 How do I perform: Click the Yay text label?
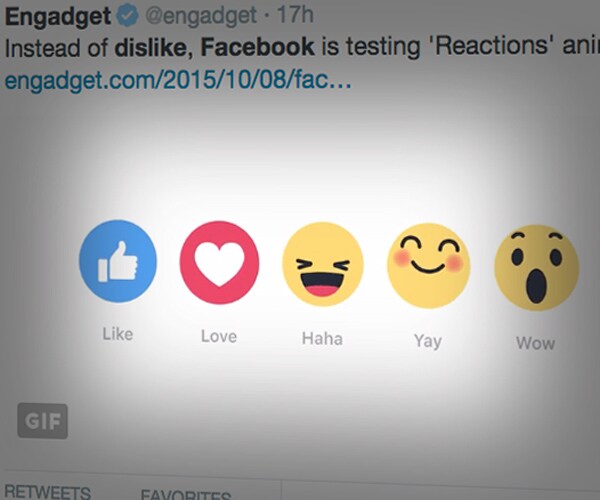[x=428, y=341]
